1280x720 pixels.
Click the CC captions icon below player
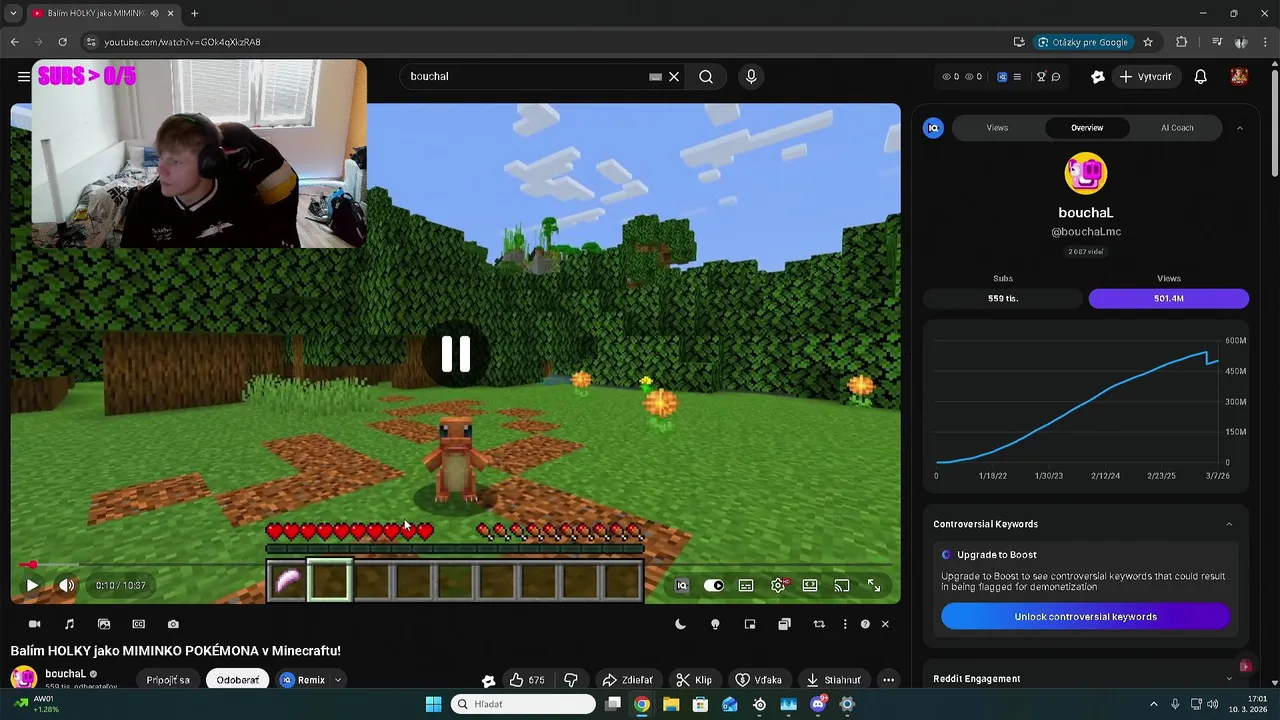pyautogui.click(x=139, y=624)
